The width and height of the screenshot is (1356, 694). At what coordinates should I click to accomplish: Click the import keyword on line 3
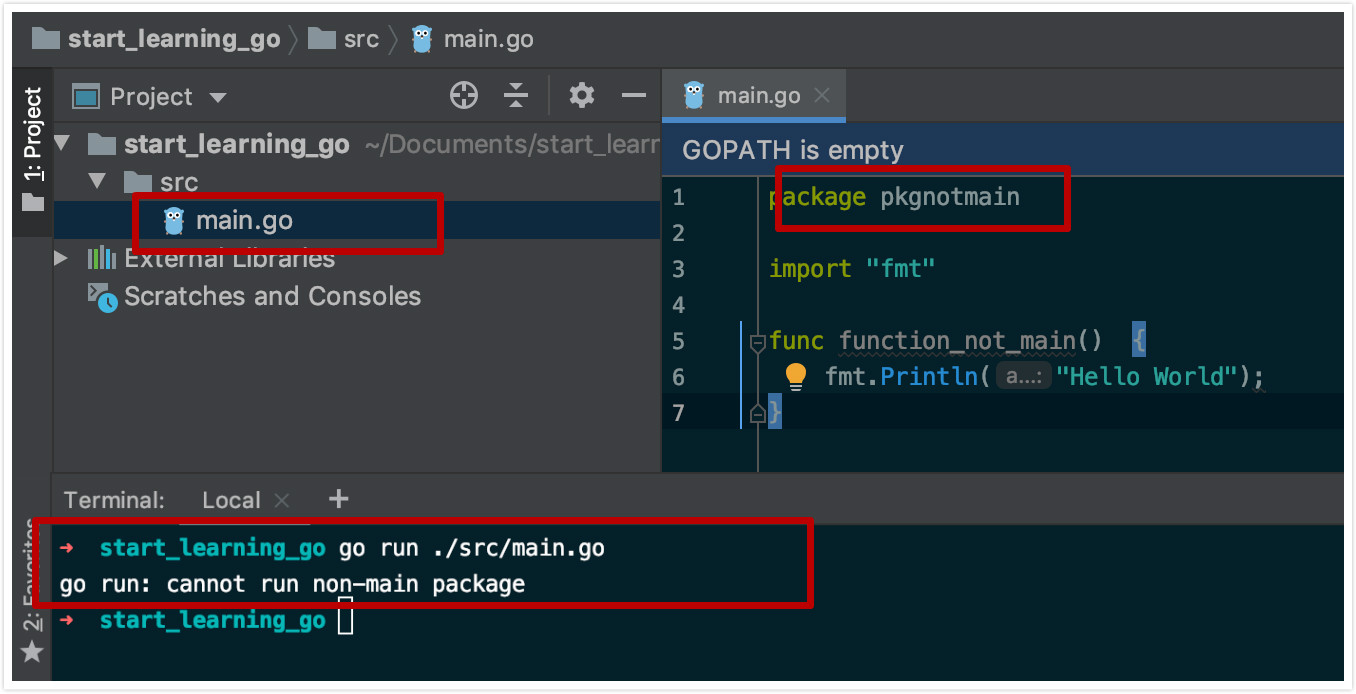tap(810, 269)
